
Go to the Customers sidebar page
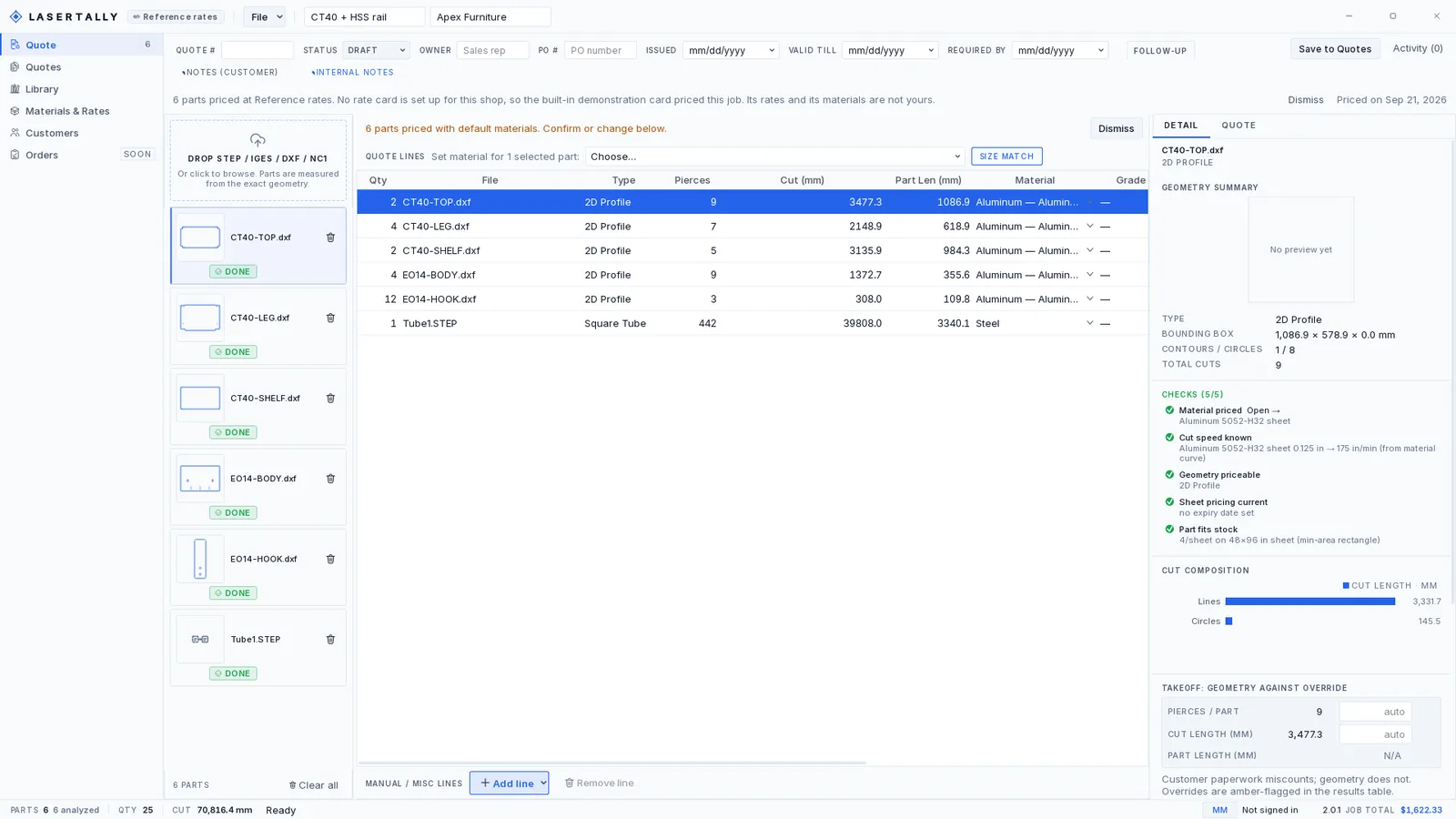(52, 133)
